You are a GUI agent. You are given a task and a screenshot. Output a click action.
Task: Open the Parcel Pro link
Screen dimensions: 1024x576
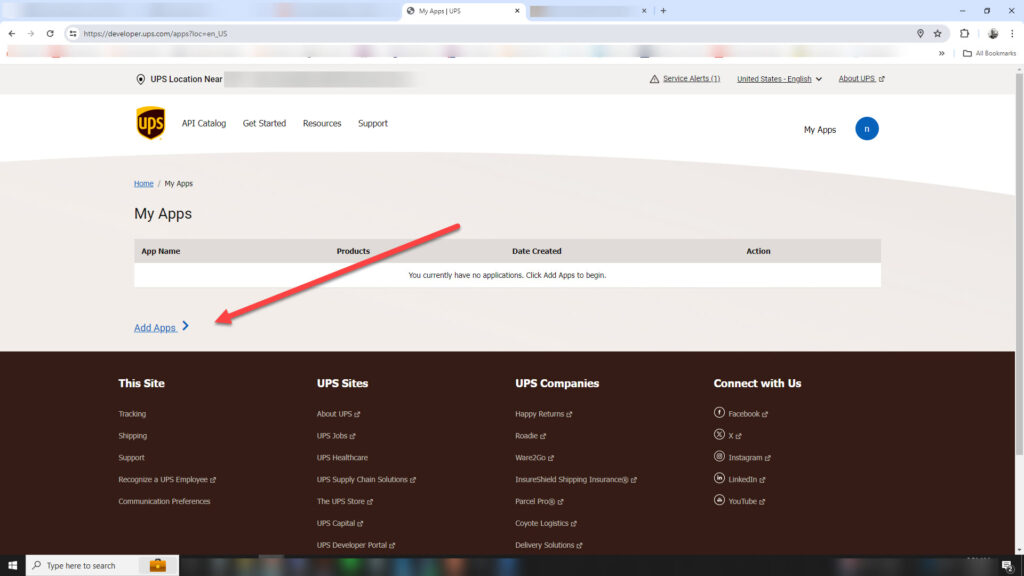pyautogui.click(x=539, y=502)
